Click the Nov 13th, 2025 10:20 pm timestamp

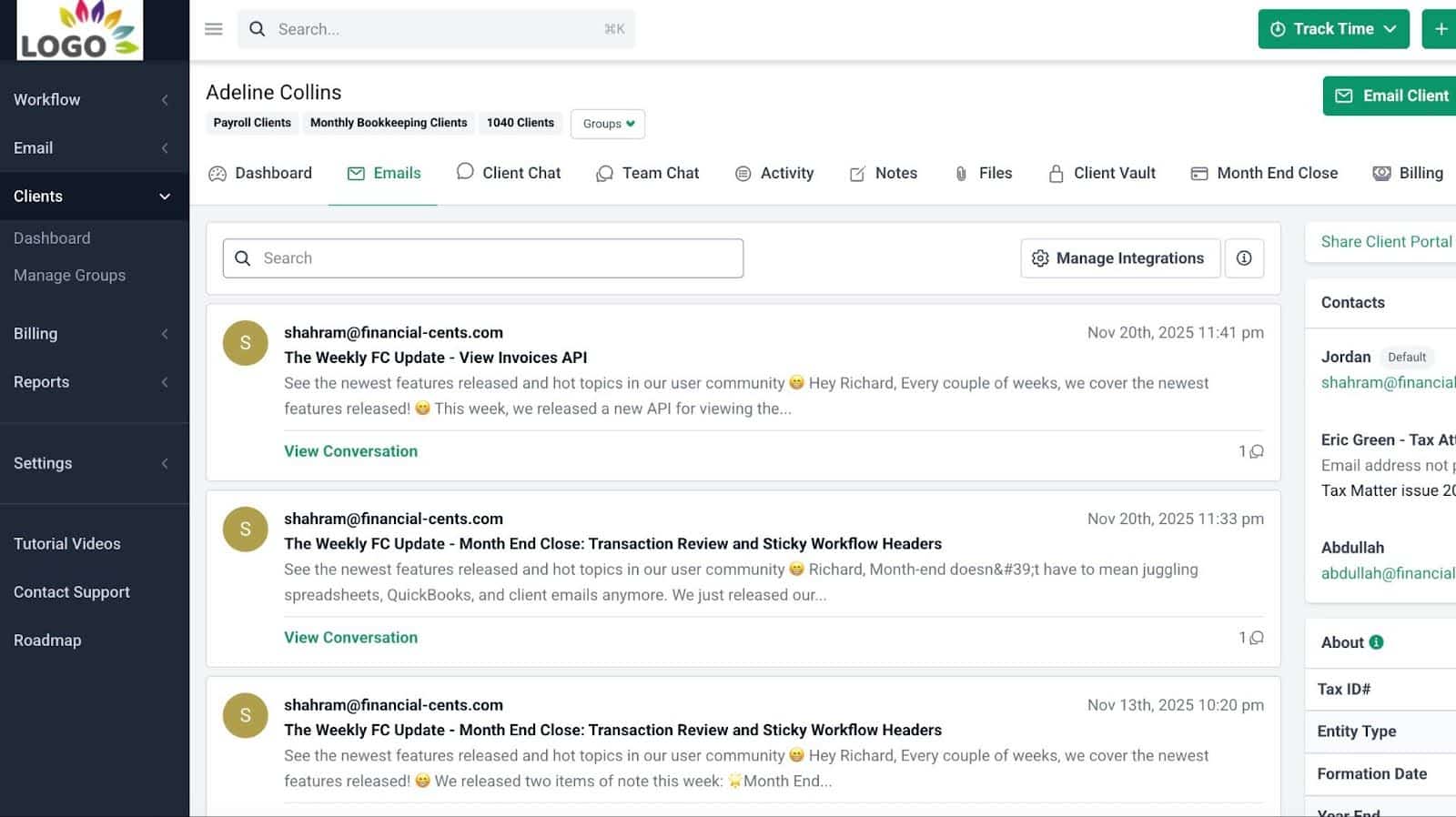tap(1176, 705)
